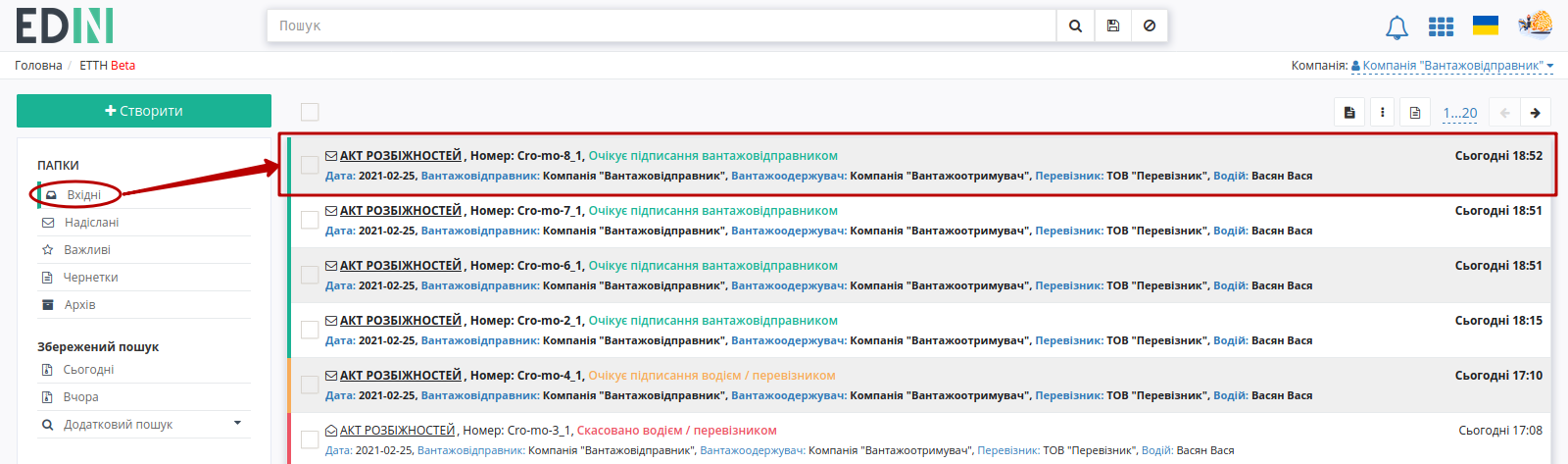The height and width of the screenshot is (464, 1568).
Task: Check the Cro-mo-6_1 row checkbox
Action: (310, 275)
